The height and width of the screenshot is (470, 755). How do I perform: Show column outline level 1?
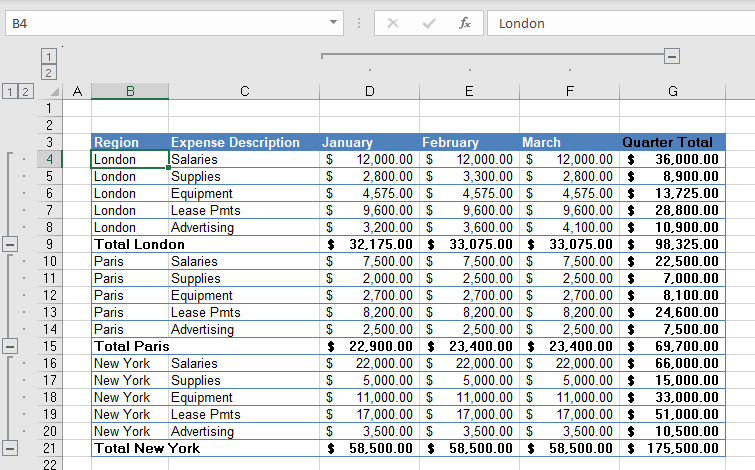48,56
